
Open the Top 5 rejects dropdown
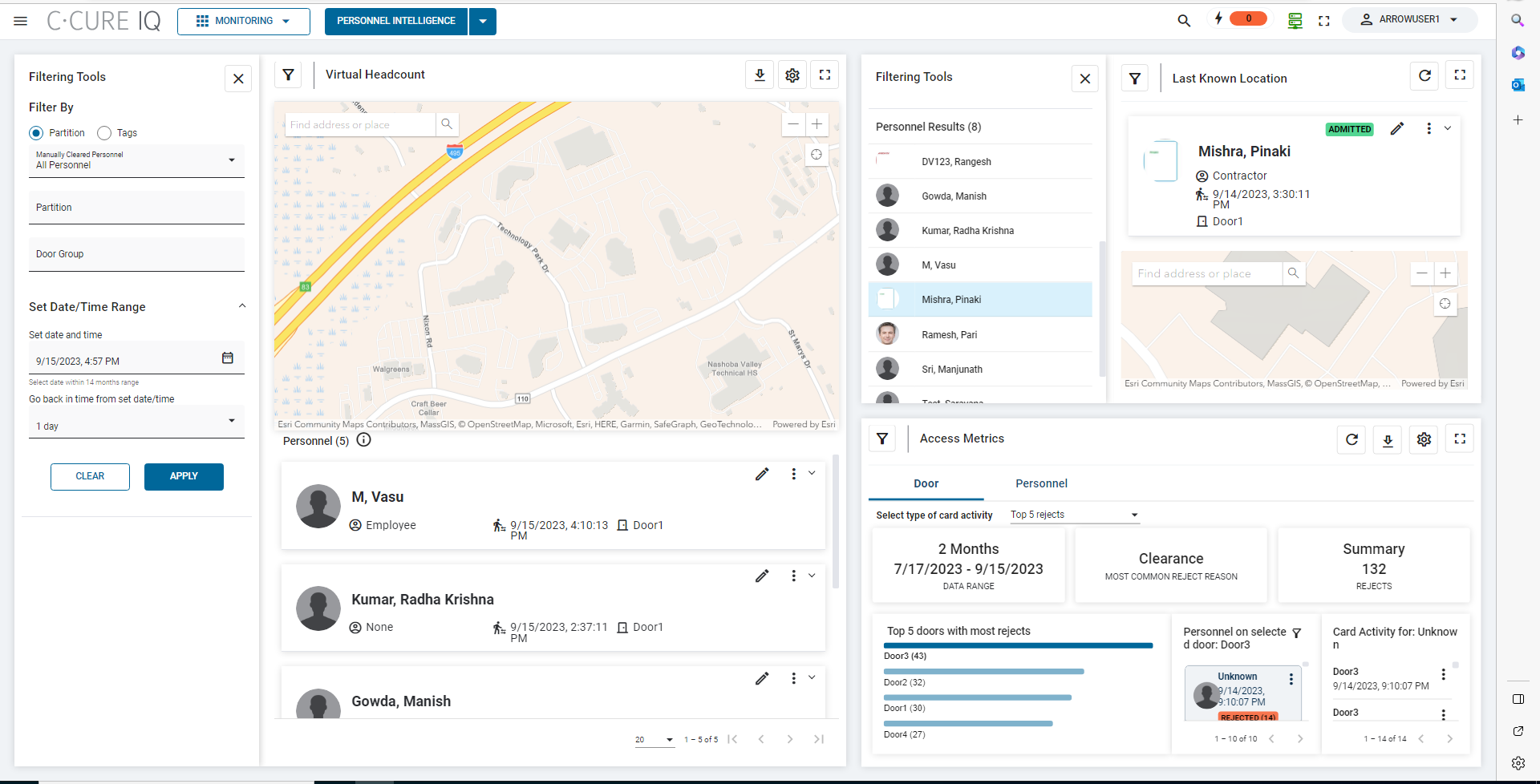point(1074,515)
